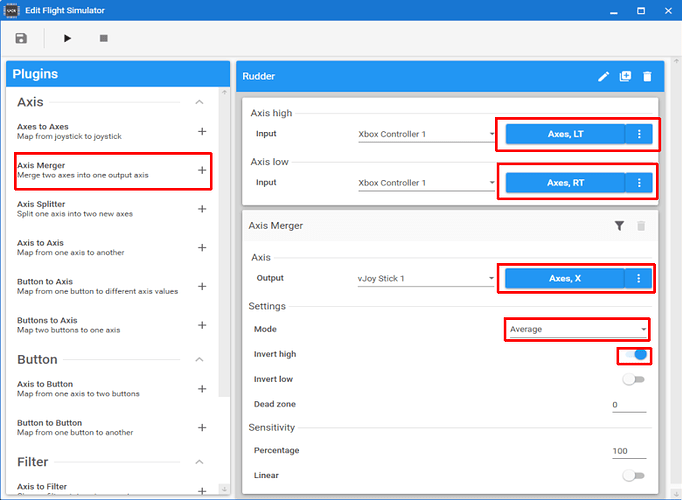Click the Percentage value field showing 100
682x500 pixels.
point(629,451)
